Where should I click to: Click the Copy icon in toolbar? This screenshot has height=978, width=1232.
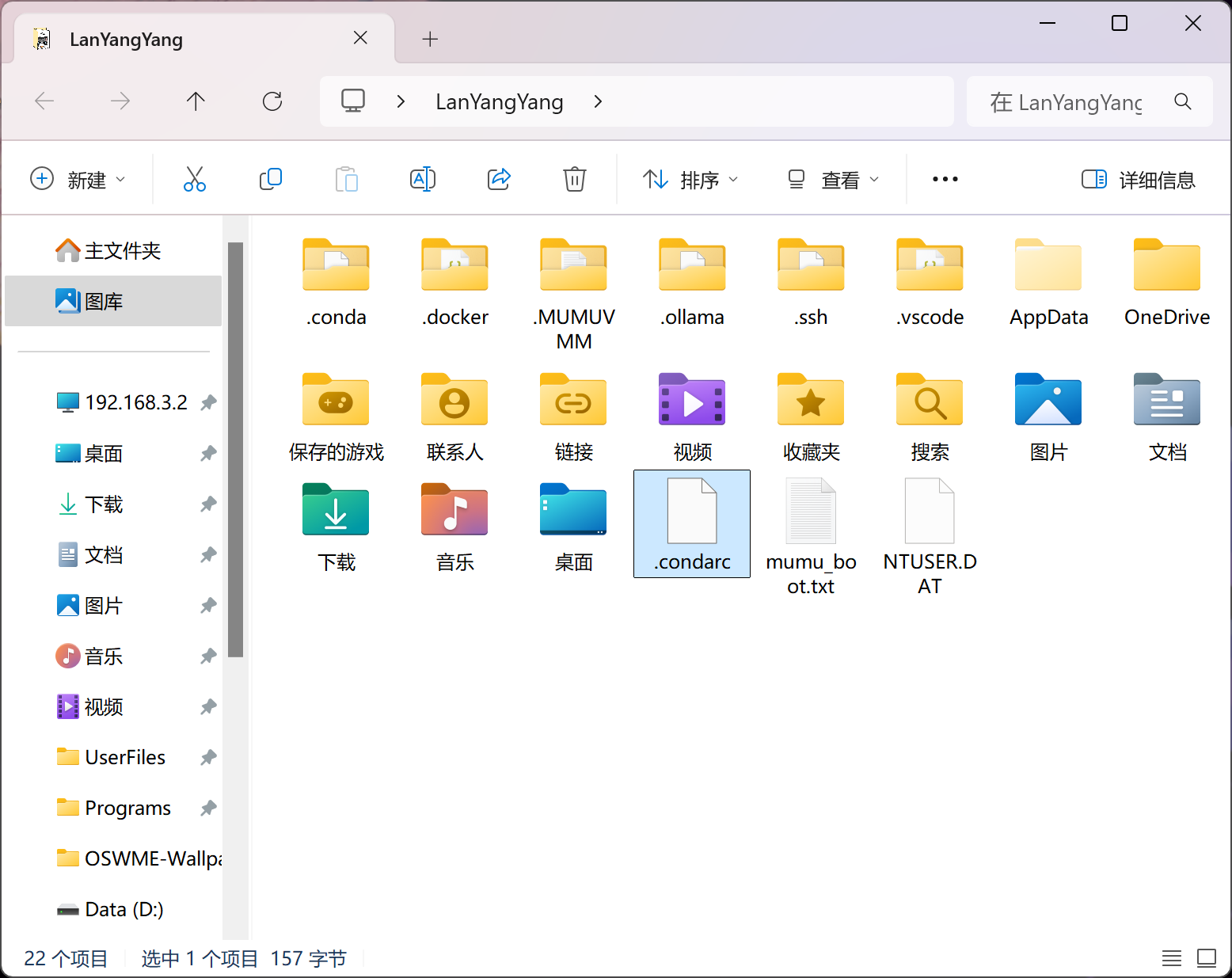coord(270,180)
